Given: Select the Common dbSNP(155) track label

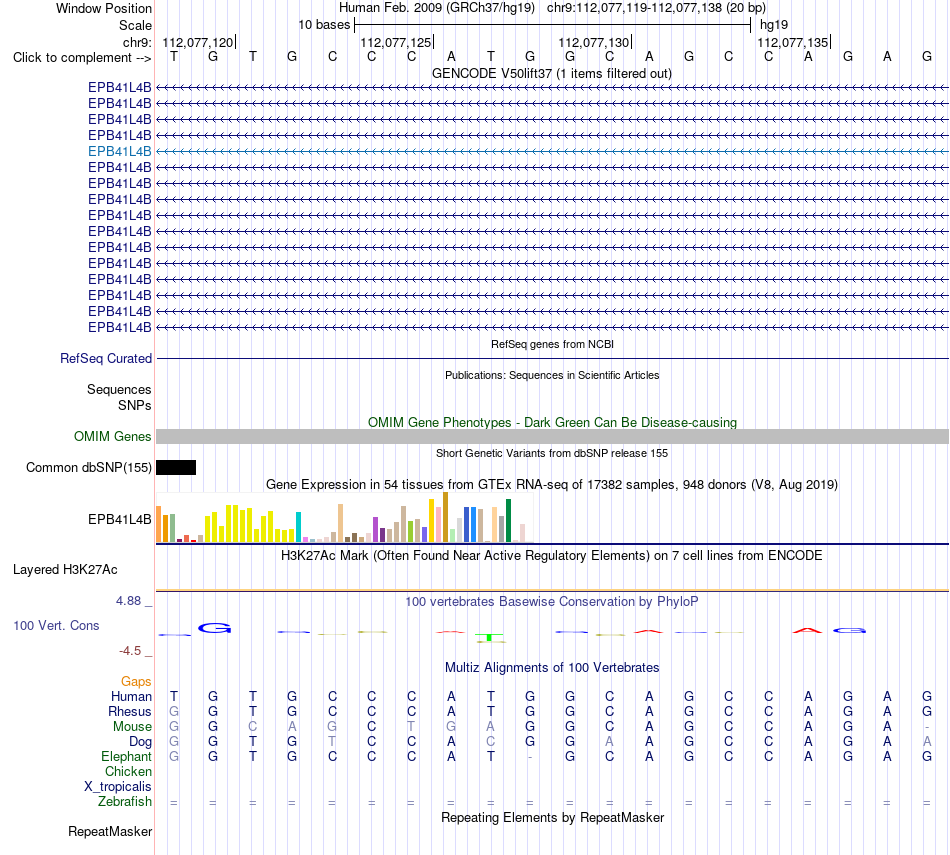Looking at the screenshot, I should [x=88, y=467].
